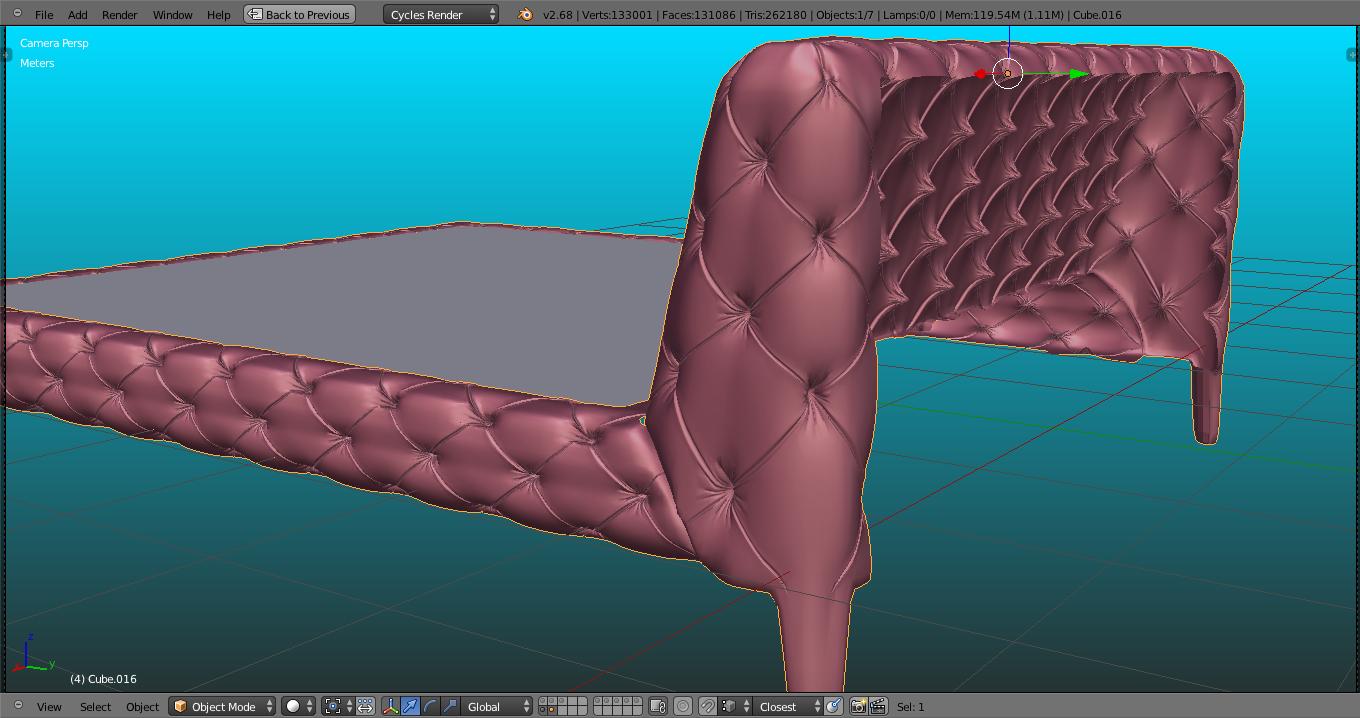
Task: Toggle lock layers to scene button
Action: point(657,706)
